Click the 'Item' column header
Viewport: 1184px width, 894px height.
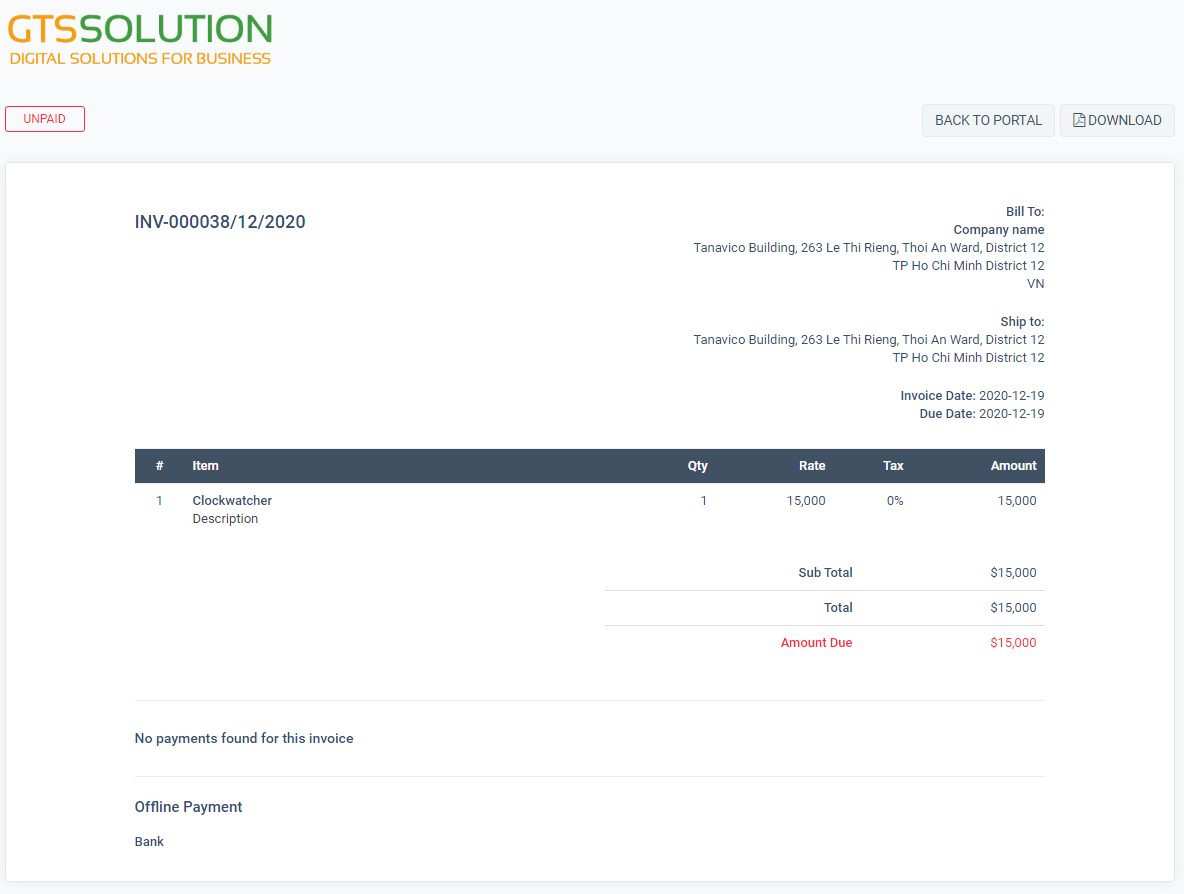pyautogui.click(x=205, y=466)
